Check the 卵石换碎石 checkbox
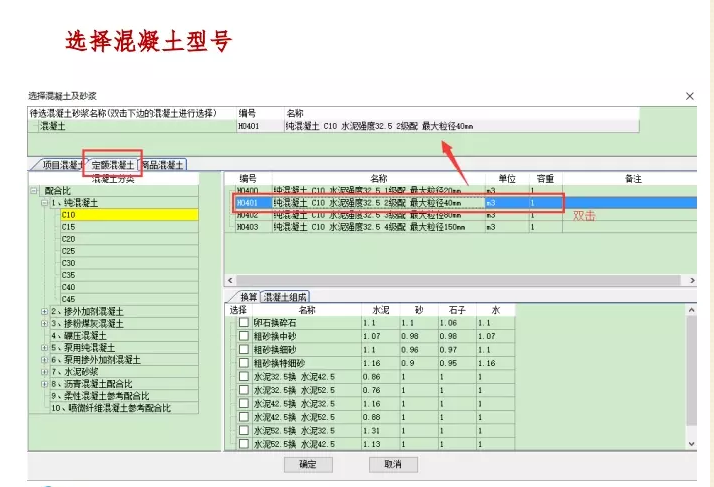The width and height of the screenshot is (714, 487). tap(243, 323)
